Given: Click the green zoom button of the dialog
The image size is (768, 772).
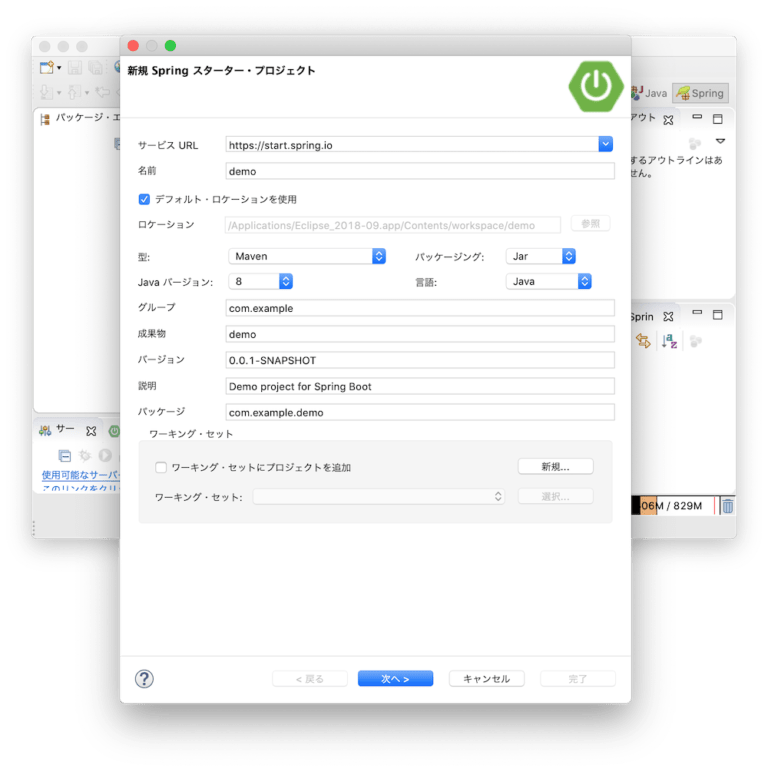Looking at the screenshot, I should point(170,46).
